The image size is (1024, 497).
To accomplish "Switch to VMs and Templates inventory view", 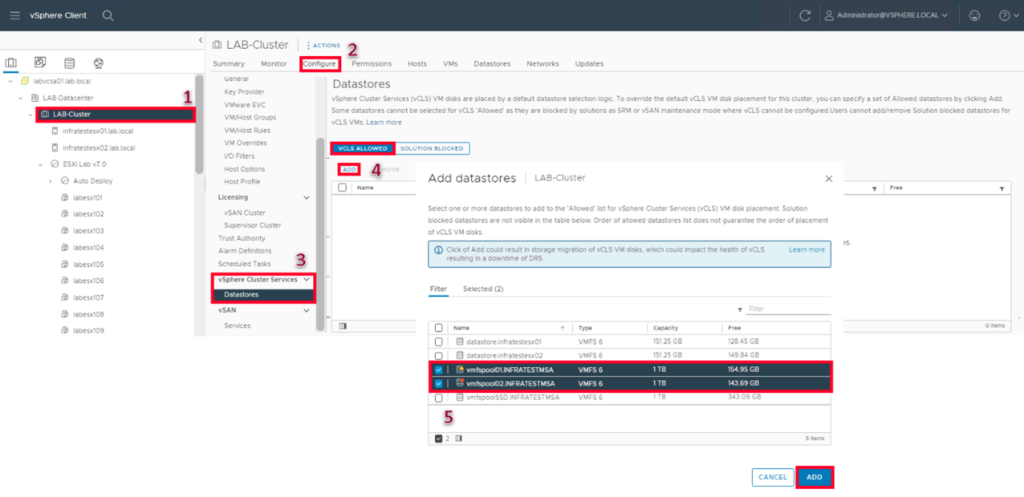I will [40, 63].
